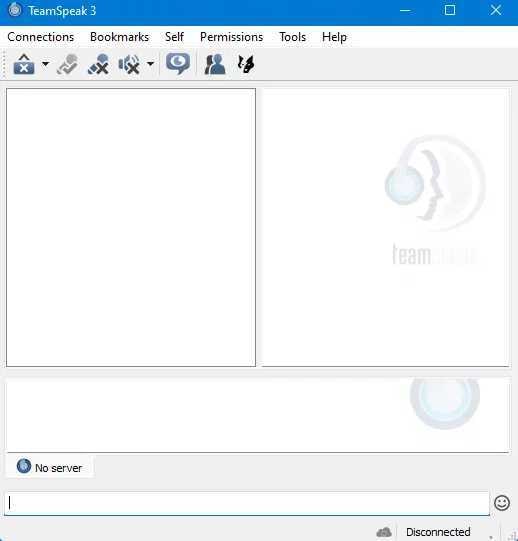Toggle the mute speakers icon
The image size is (518, 541).
click(x=129, y=64)
